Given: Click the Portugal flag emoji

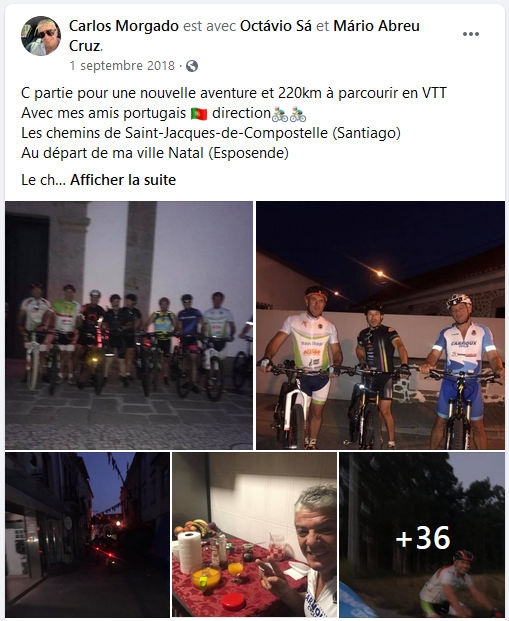Looking at the screenshot, I should 199,114.
